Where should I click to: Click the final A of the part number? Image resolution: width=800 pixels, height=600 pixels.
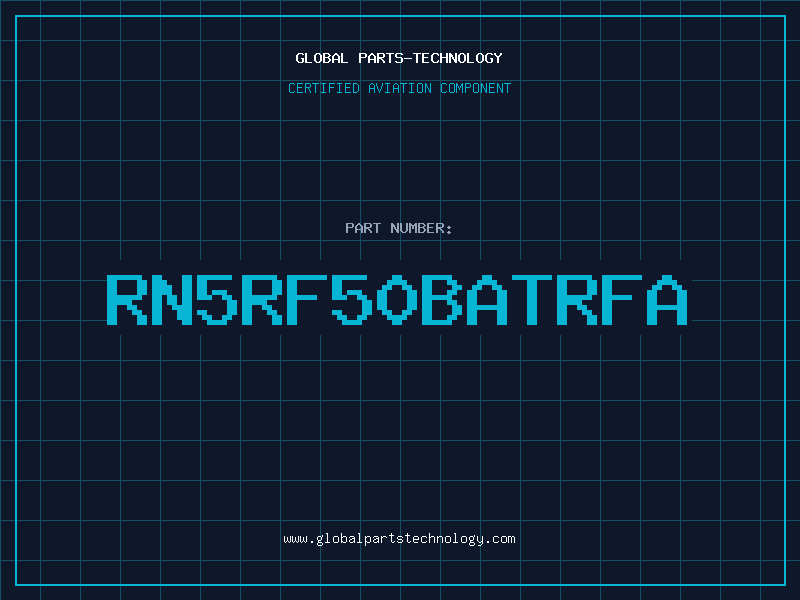[668, 299]
